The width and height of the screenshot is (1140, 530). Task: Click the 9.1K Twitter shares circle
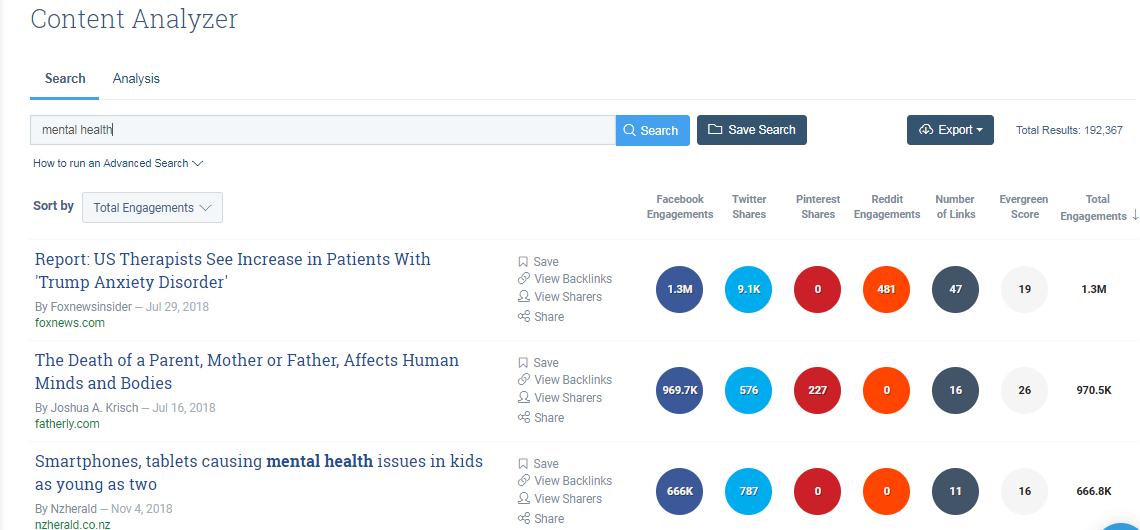click(x=749, y=290)
